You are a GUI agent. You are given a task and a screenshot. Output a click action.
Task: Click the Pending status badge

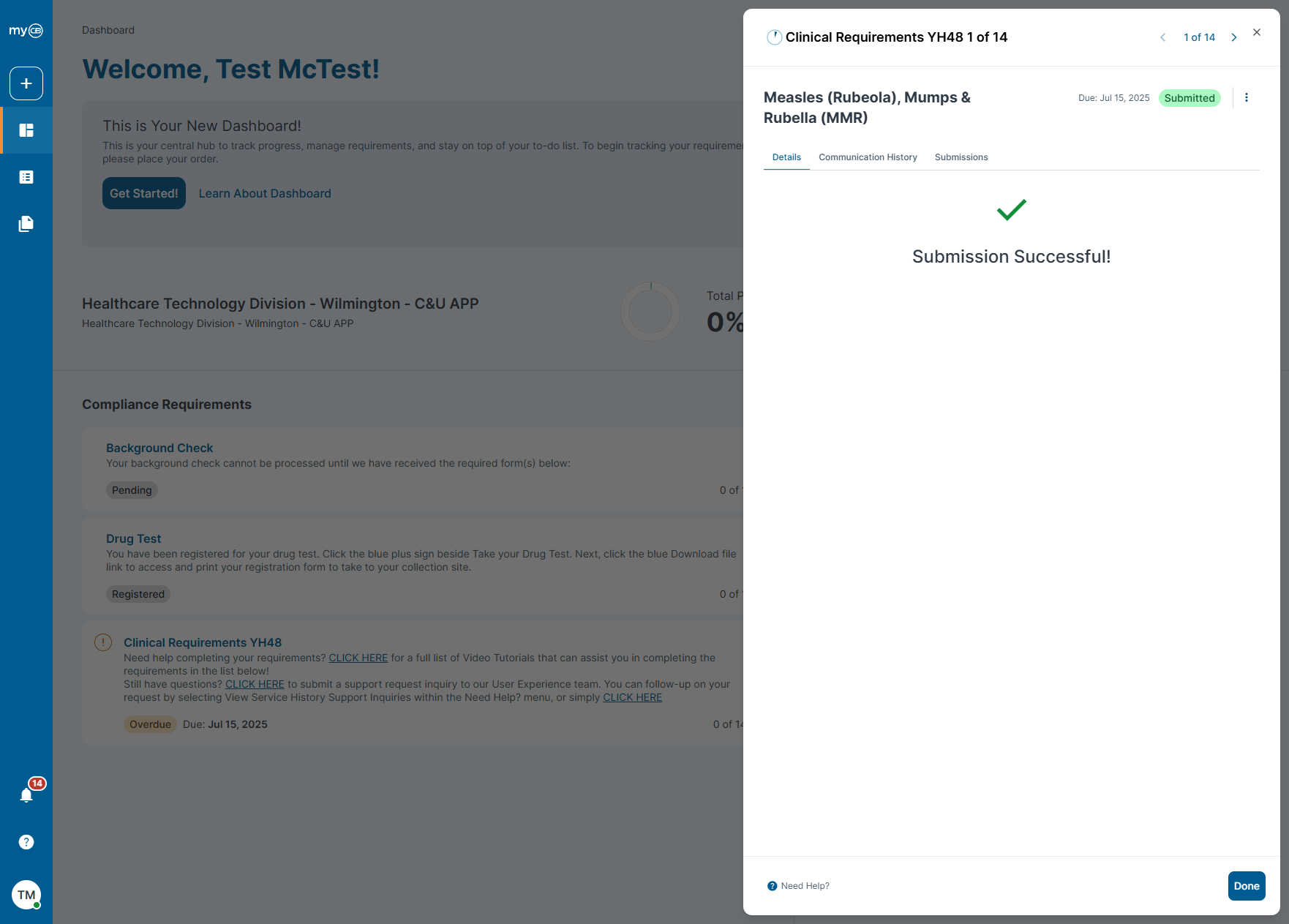[132, 490]
